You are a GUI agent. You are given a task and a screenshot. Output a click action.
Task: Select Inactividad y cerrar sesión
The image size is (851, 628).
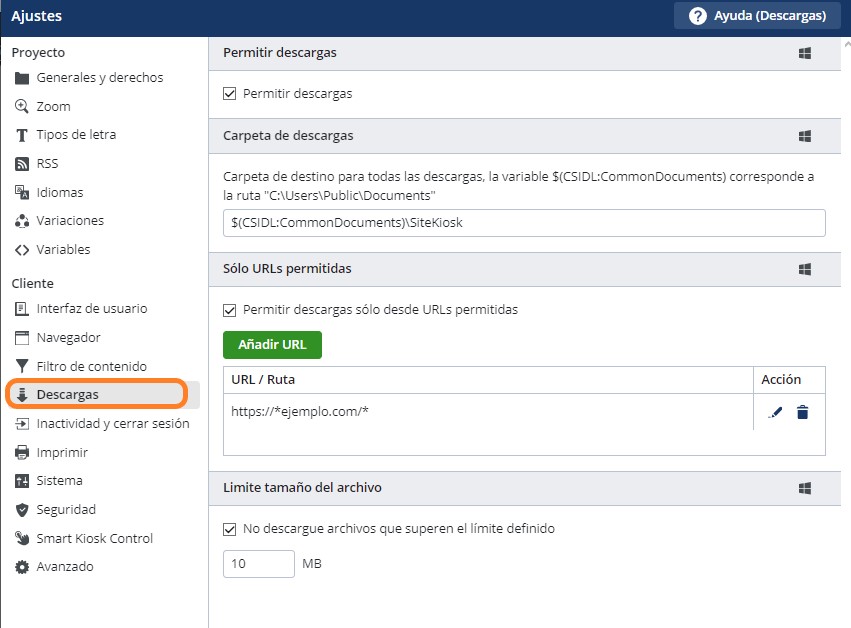(x=112, y=423)
